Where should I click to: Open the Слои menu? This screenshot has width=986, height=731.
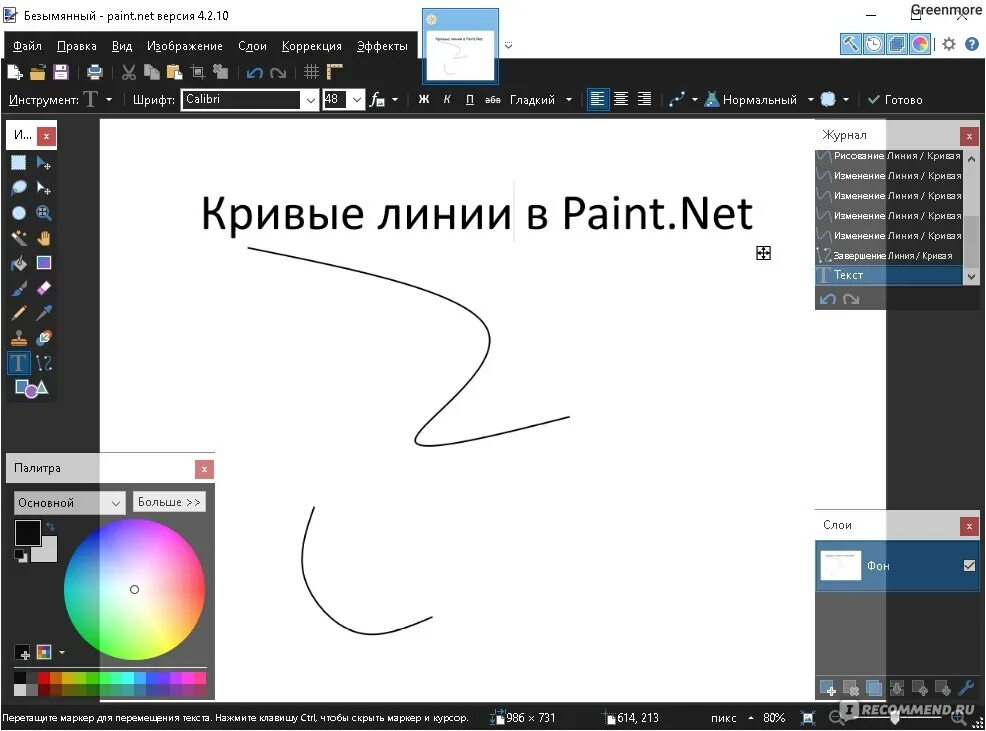point(252,46)
